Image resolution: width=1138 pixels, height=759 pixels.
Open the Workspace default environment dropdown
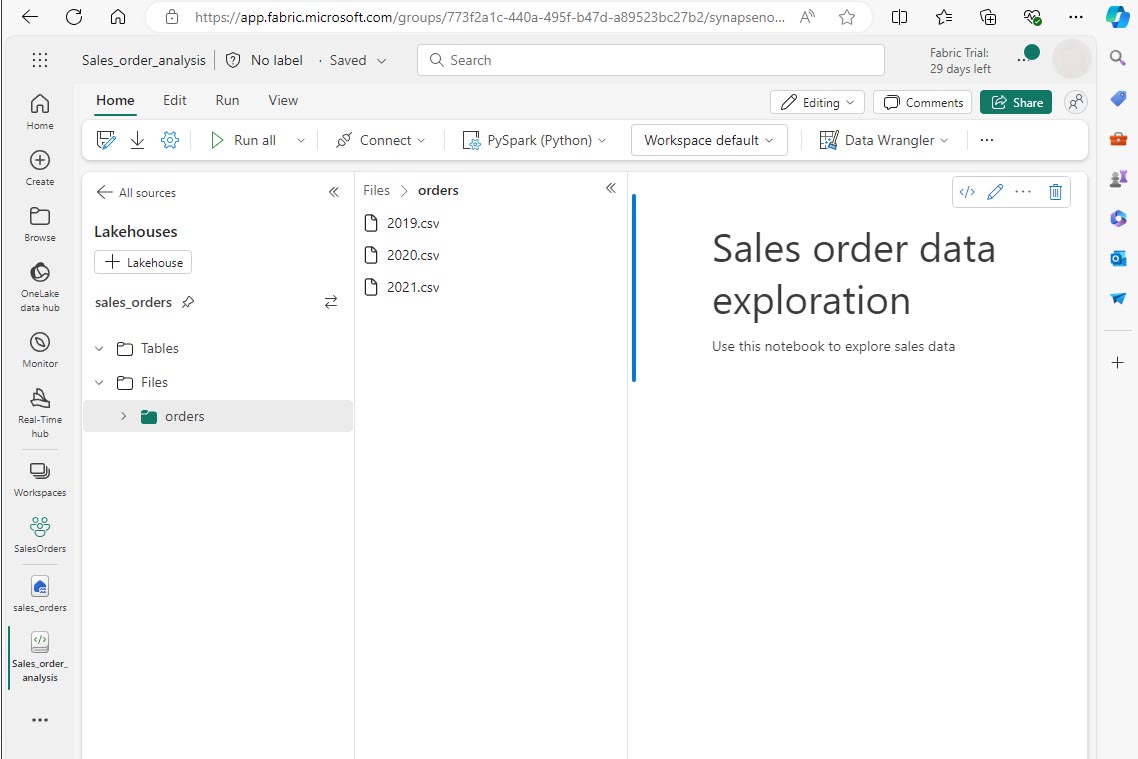click(x=709, y=140)
